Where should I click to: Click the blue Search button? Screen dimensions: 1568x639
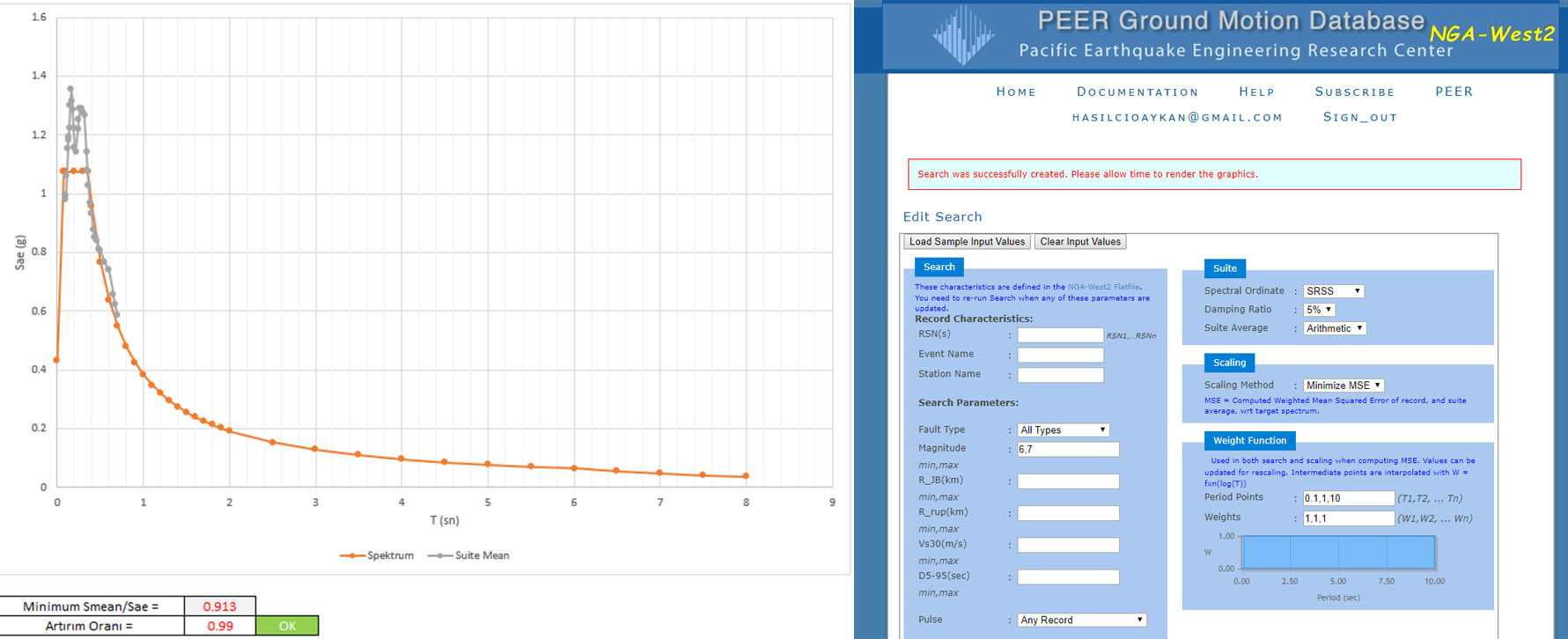(939, 267)
